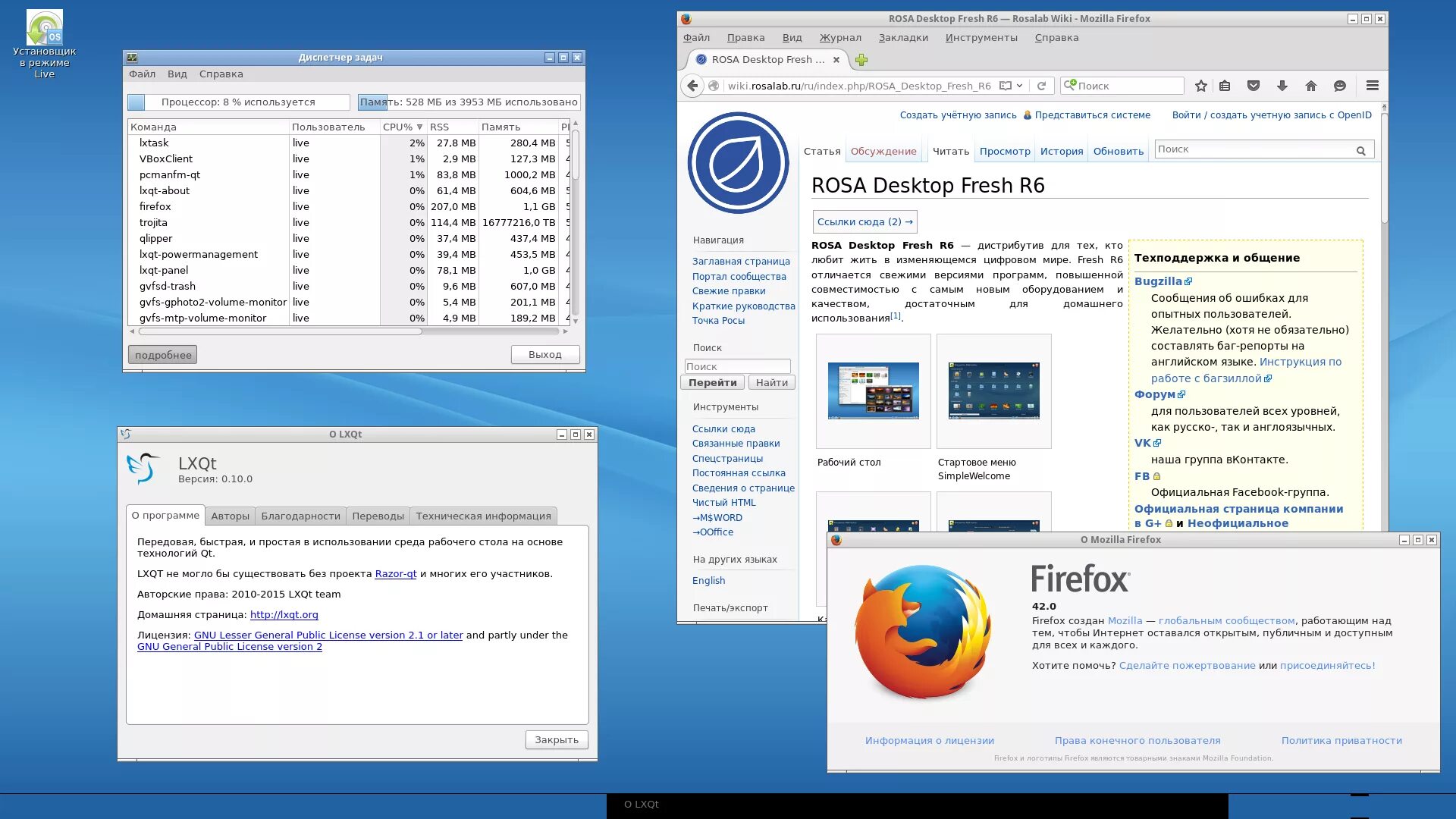Reload the wiki page
Image resolution: width=1456 pixels, height=819 pixels.
(x=1041, y=86)
